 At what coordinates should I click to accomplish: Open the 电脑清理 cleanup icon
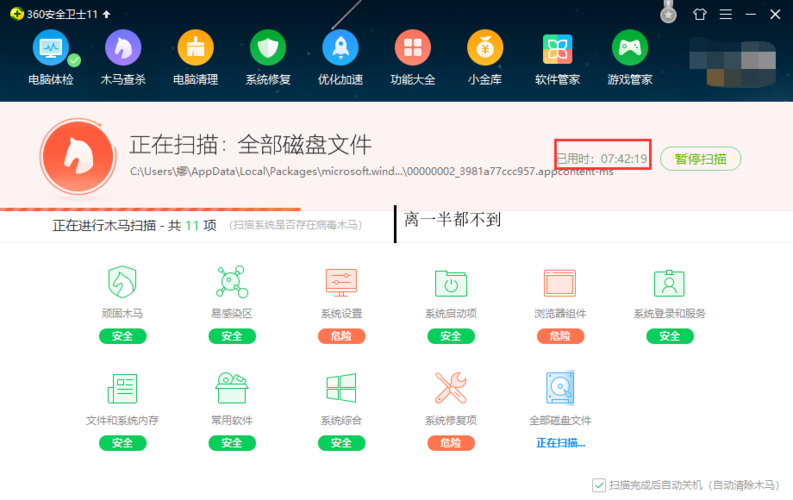195,48
